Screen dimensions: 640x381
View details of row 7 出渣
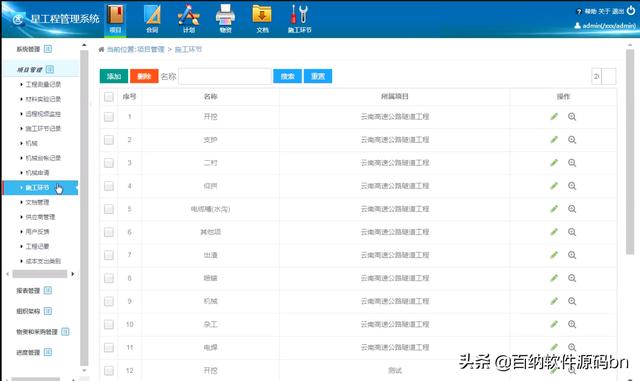click(x=572, y=255)
